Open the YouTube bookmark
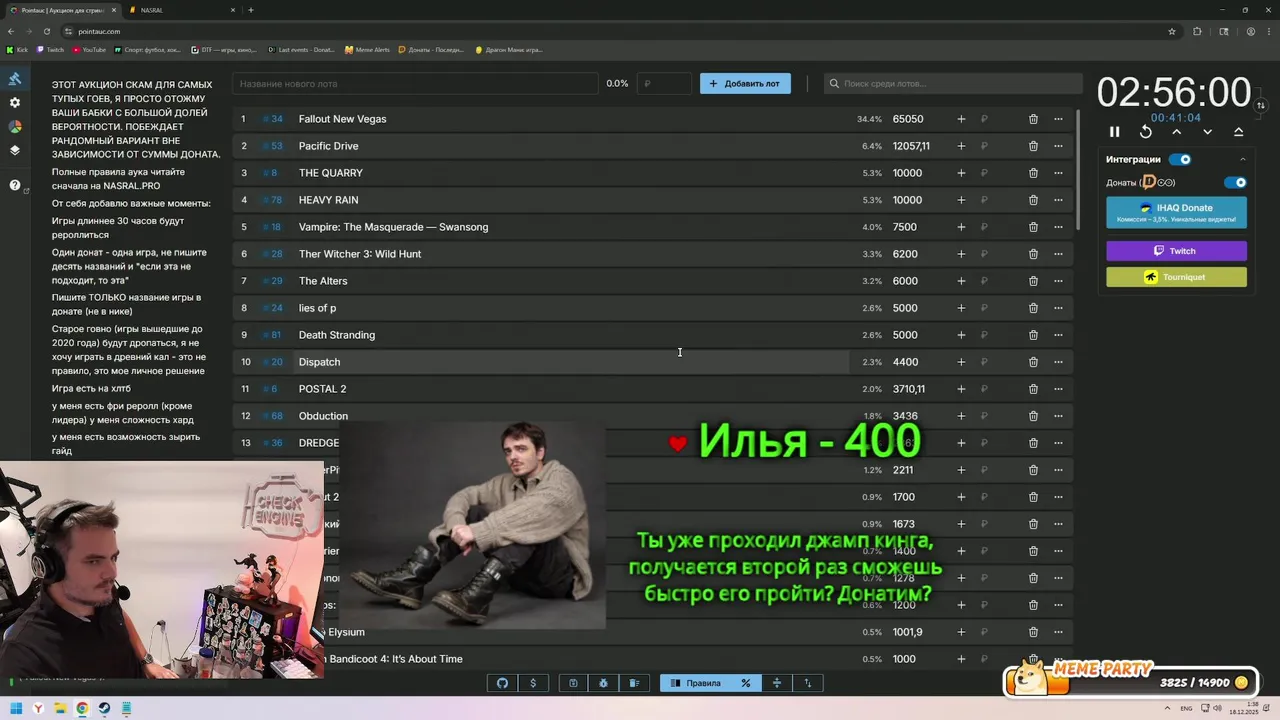This screenshot has width=1280, height=720. coord(89,49)
